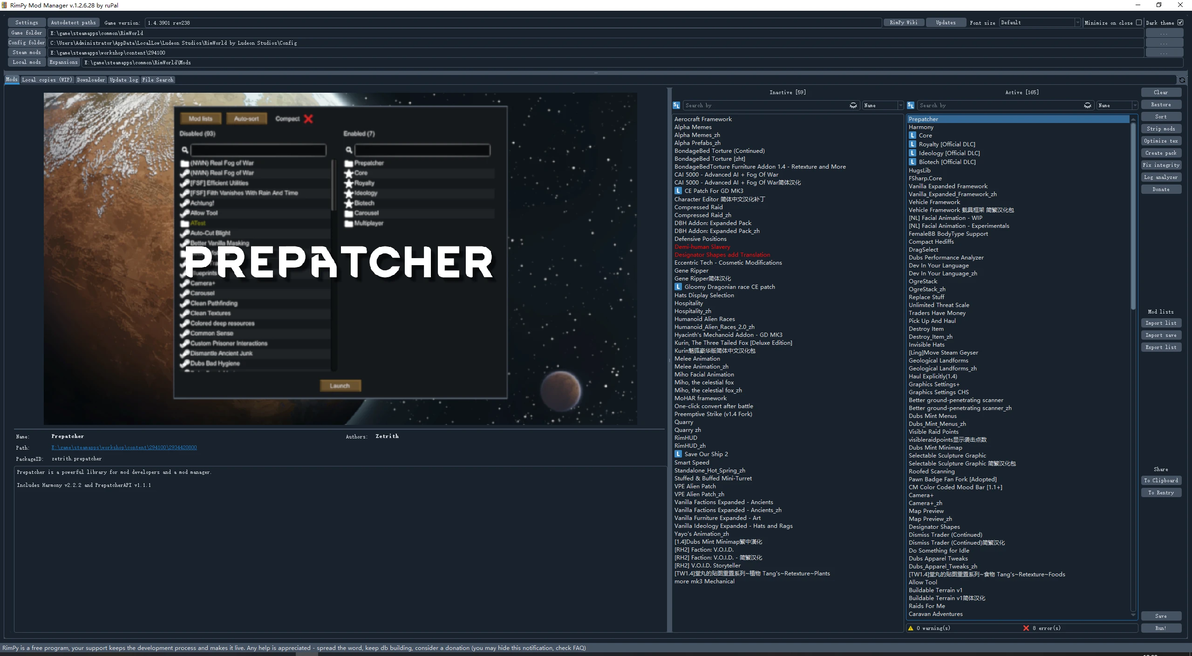Open the Font size dropdown

1040,23
